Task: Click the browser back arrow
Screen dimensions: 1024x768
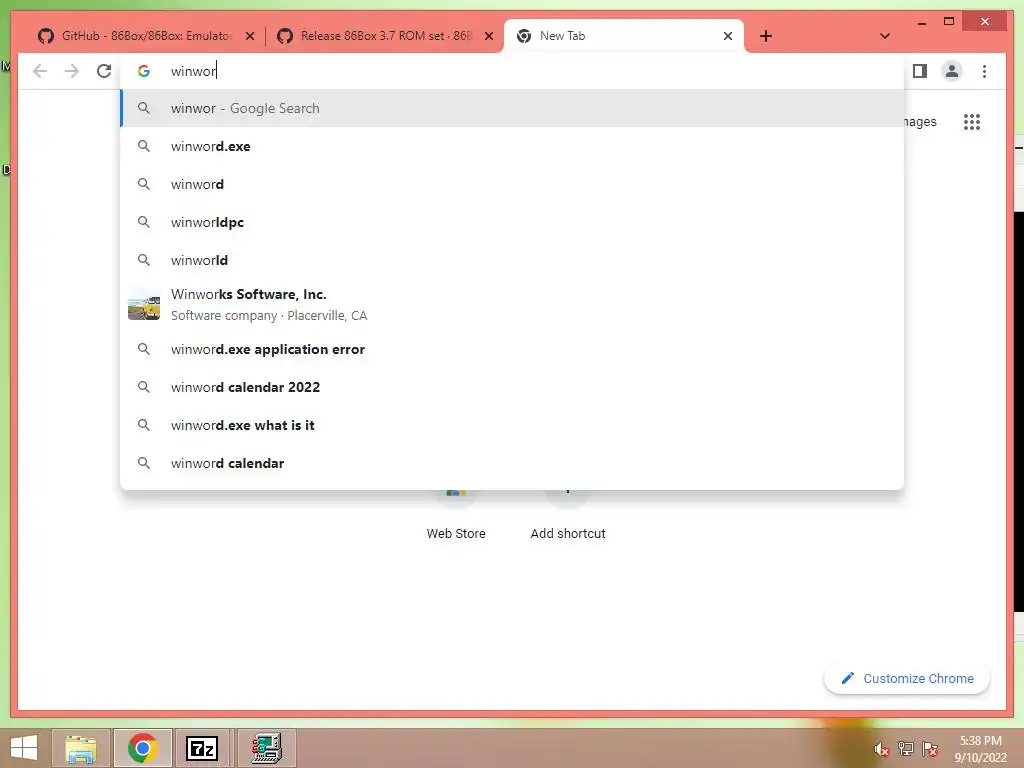Action: pyautogui.click(x=40, y=71)
